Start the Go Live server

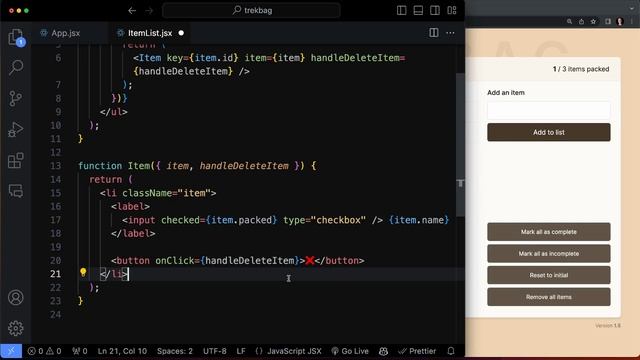coord(350,351)
